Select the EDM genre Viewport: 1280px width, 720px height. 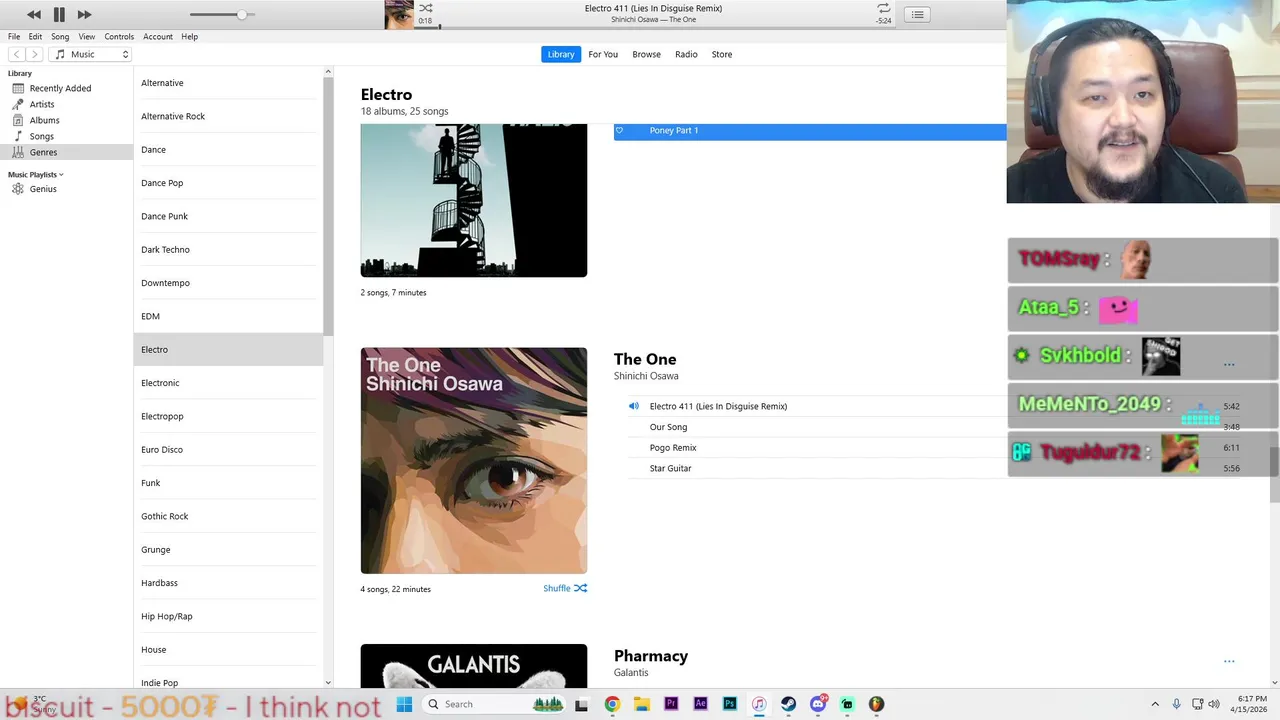228,316
